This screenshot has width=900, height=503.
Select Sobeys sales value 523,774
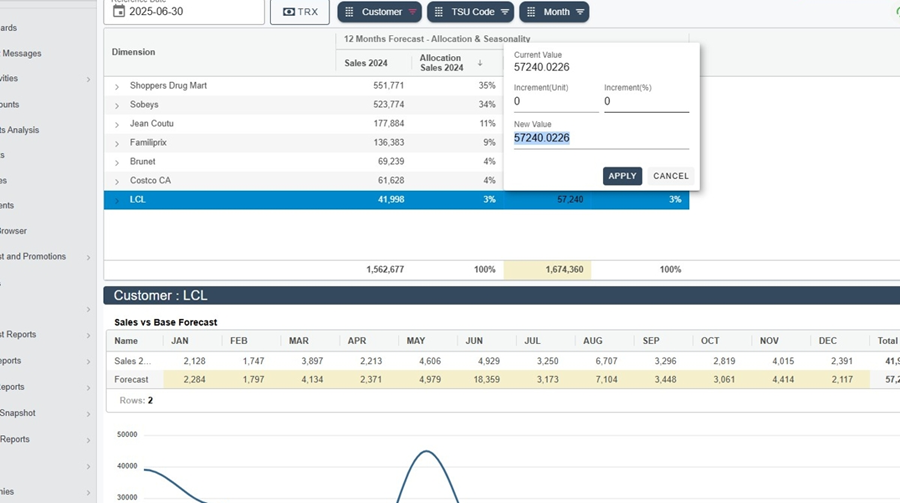tap(389, 105)
